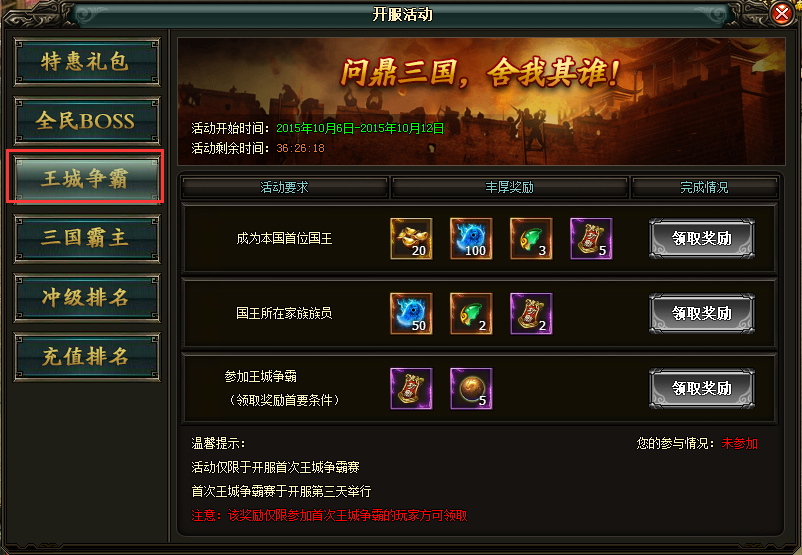
Task: Claim reward for 国王所在家族族员
Action: click(x=702, y=314)
